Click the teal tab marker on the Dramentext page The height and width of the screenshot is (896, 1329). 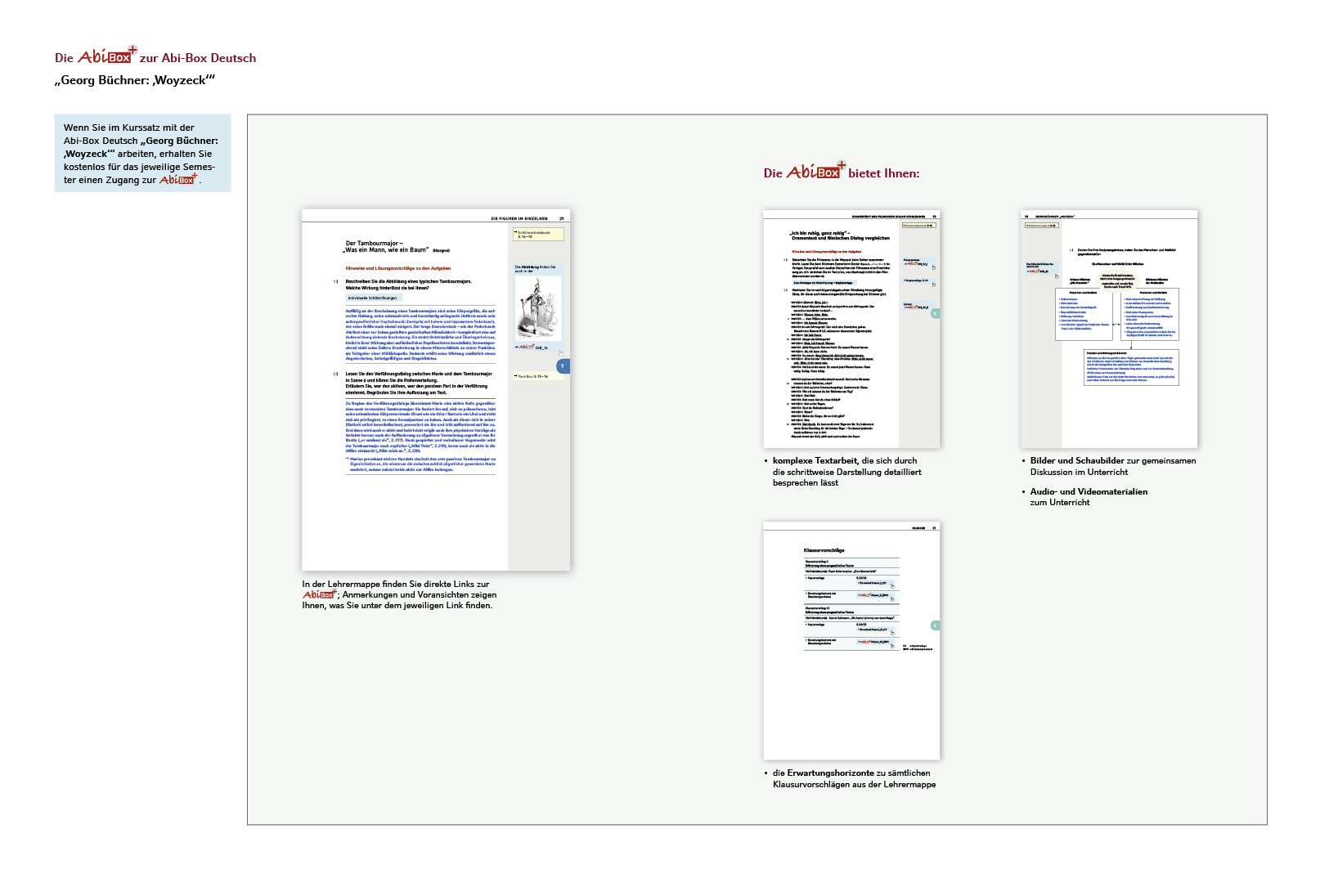[935, 313]
